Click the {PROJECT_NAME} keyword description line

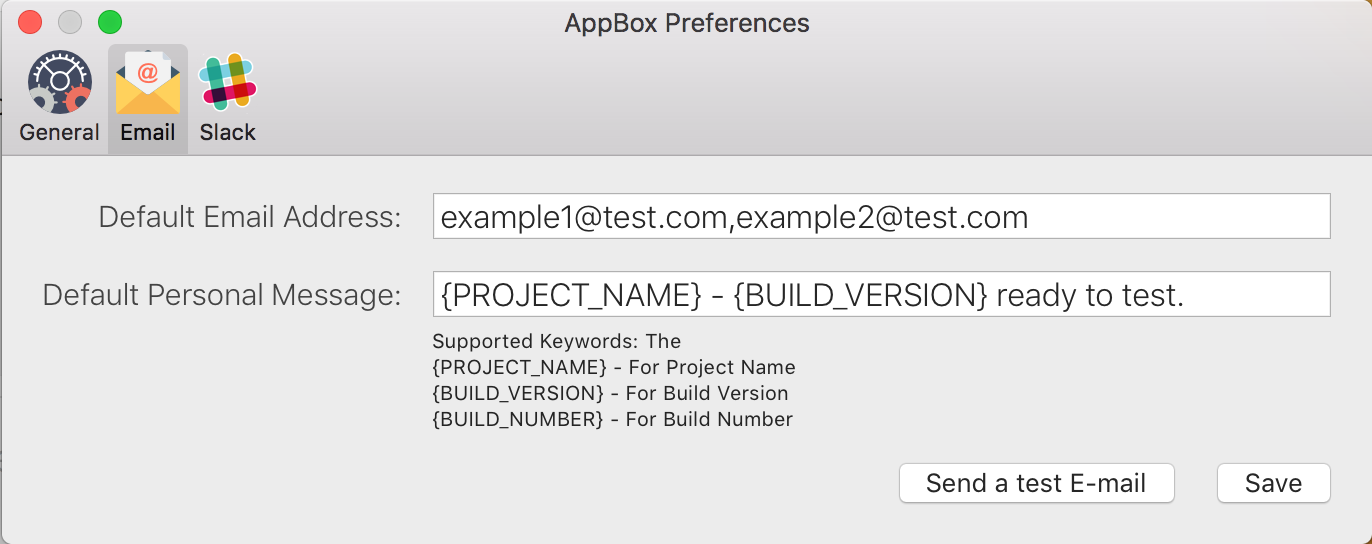coord(613,367)
